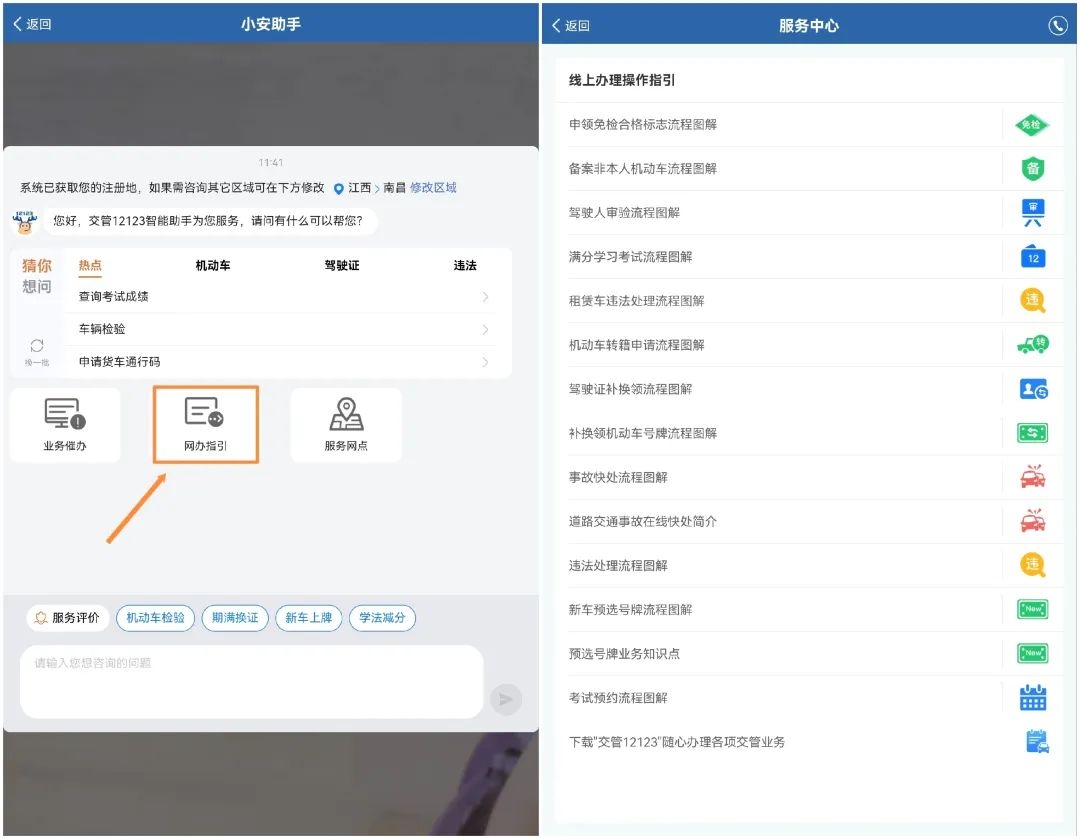Open 申领免检合格标志流程图解
Image resolution: width=1080 pixels, height=839 pixels.
point(809,125)
